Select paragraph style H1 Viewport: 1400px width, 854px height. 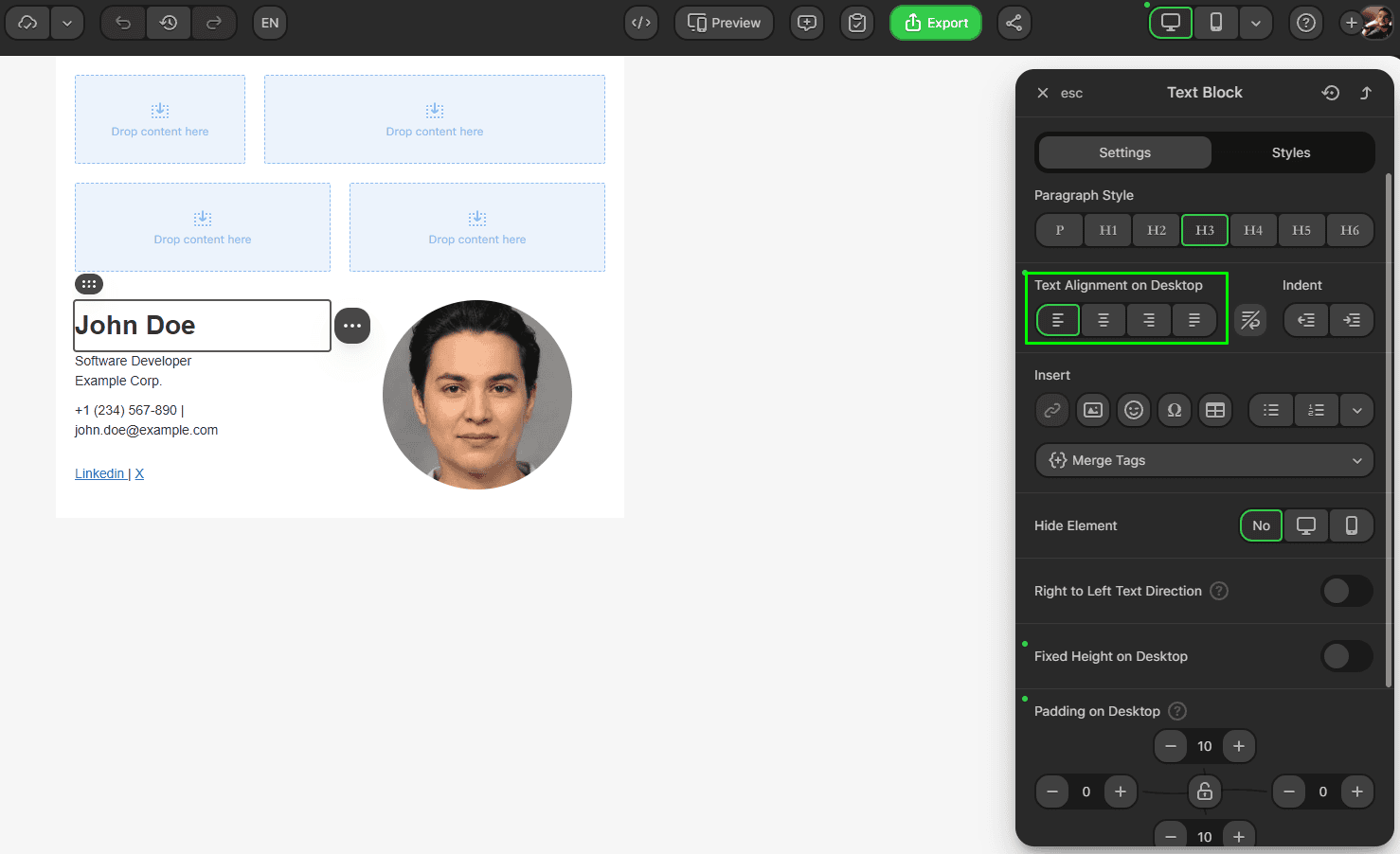point(1108,230)
